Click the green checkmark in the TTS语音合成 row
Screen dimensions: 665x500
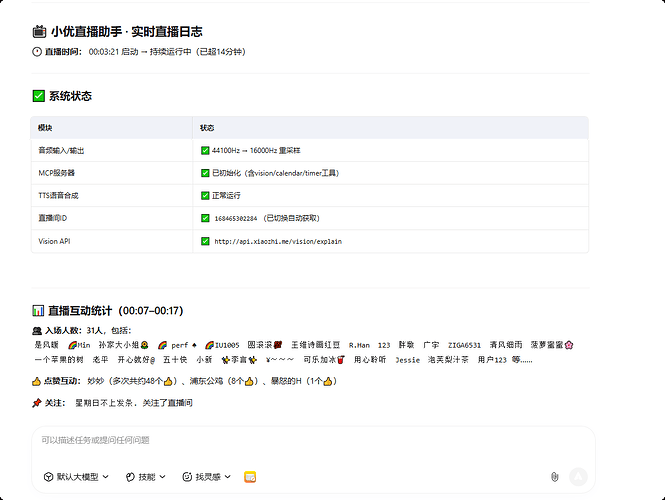pos(205,195)
